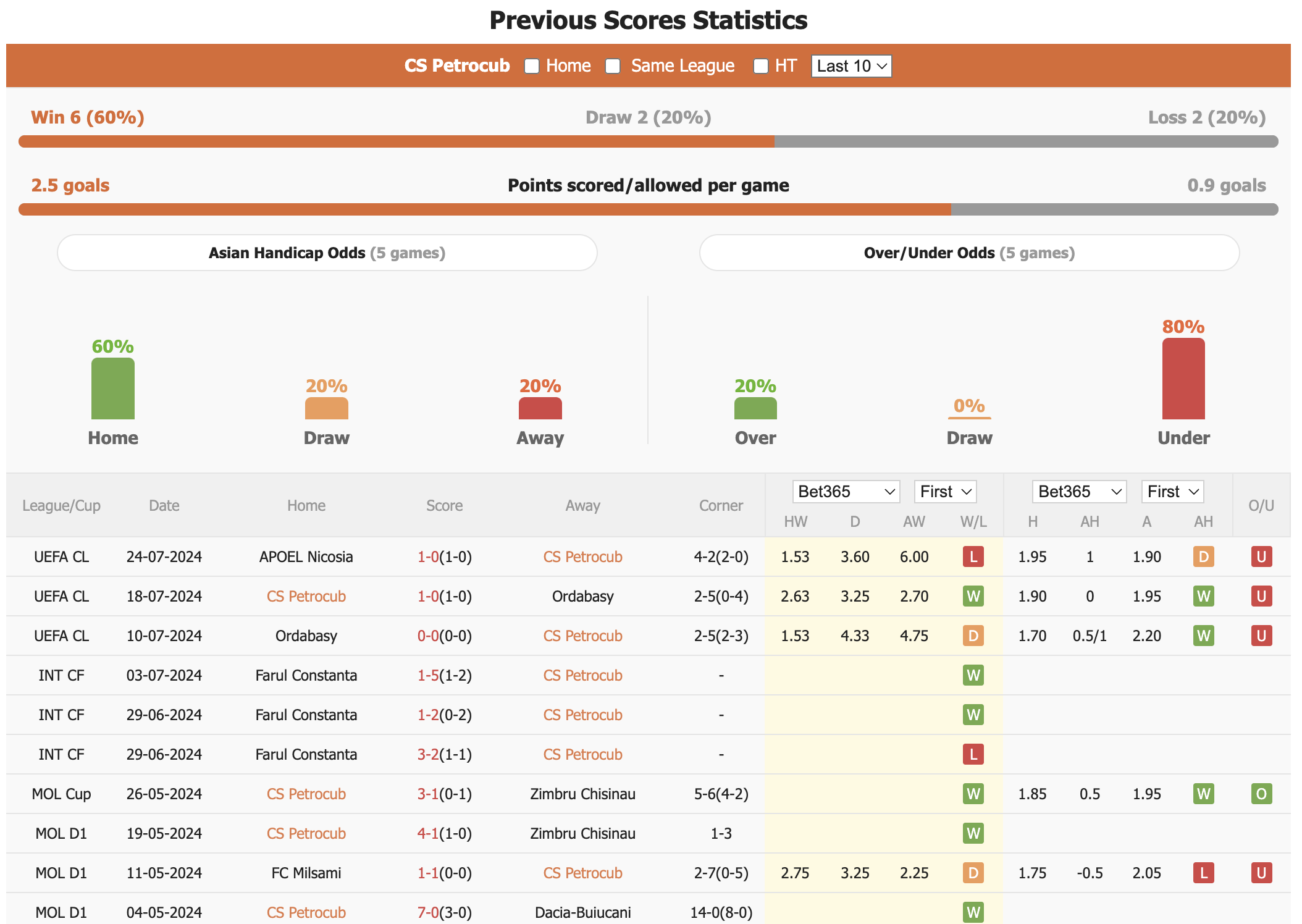
Task: Open the 3-1 score link versus Zimbru Chisinau
Action: click(428, 794)
